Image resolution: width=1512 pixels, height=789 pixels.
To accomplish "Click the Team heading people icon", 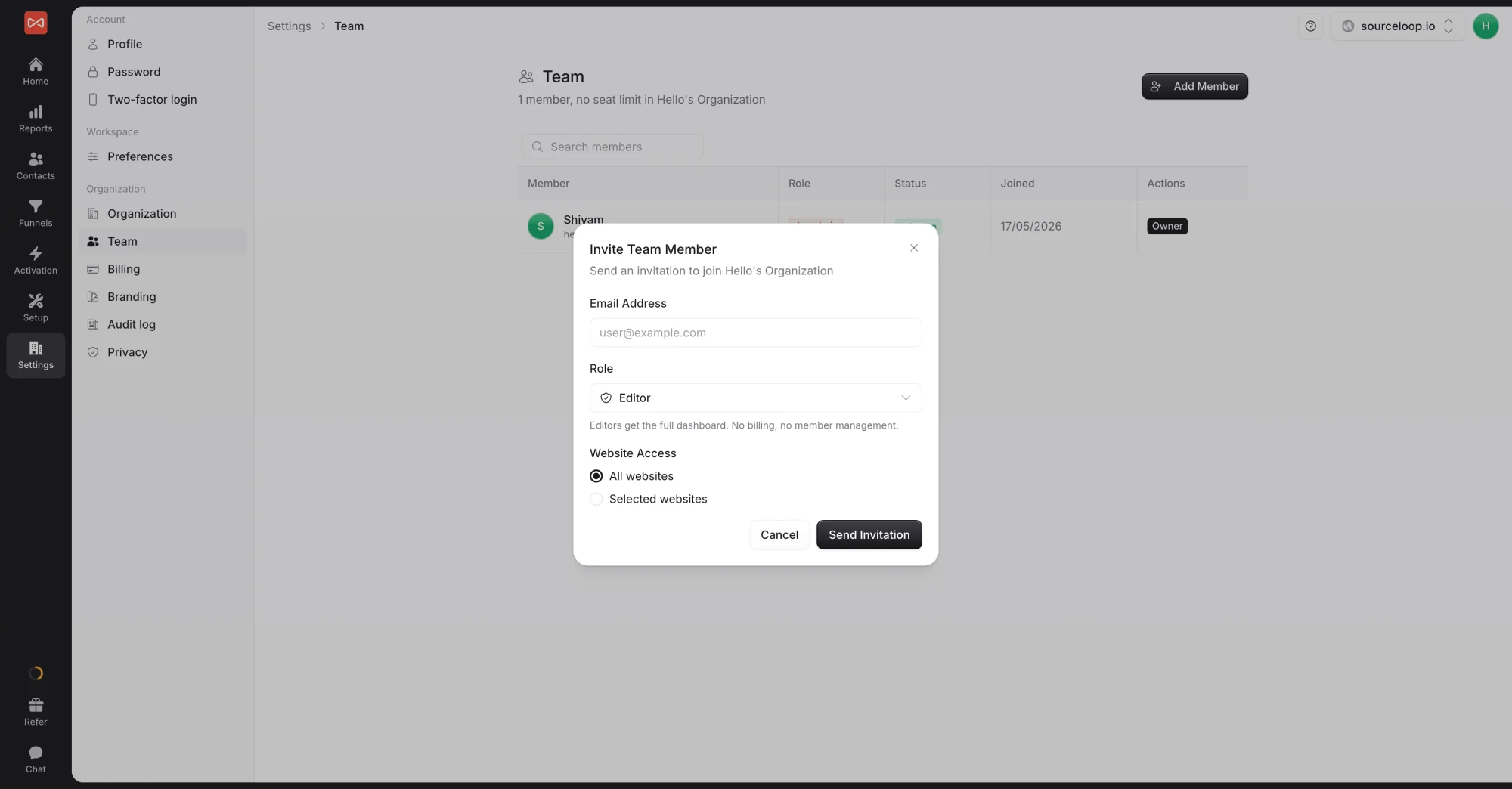I will tap(526, 76).
